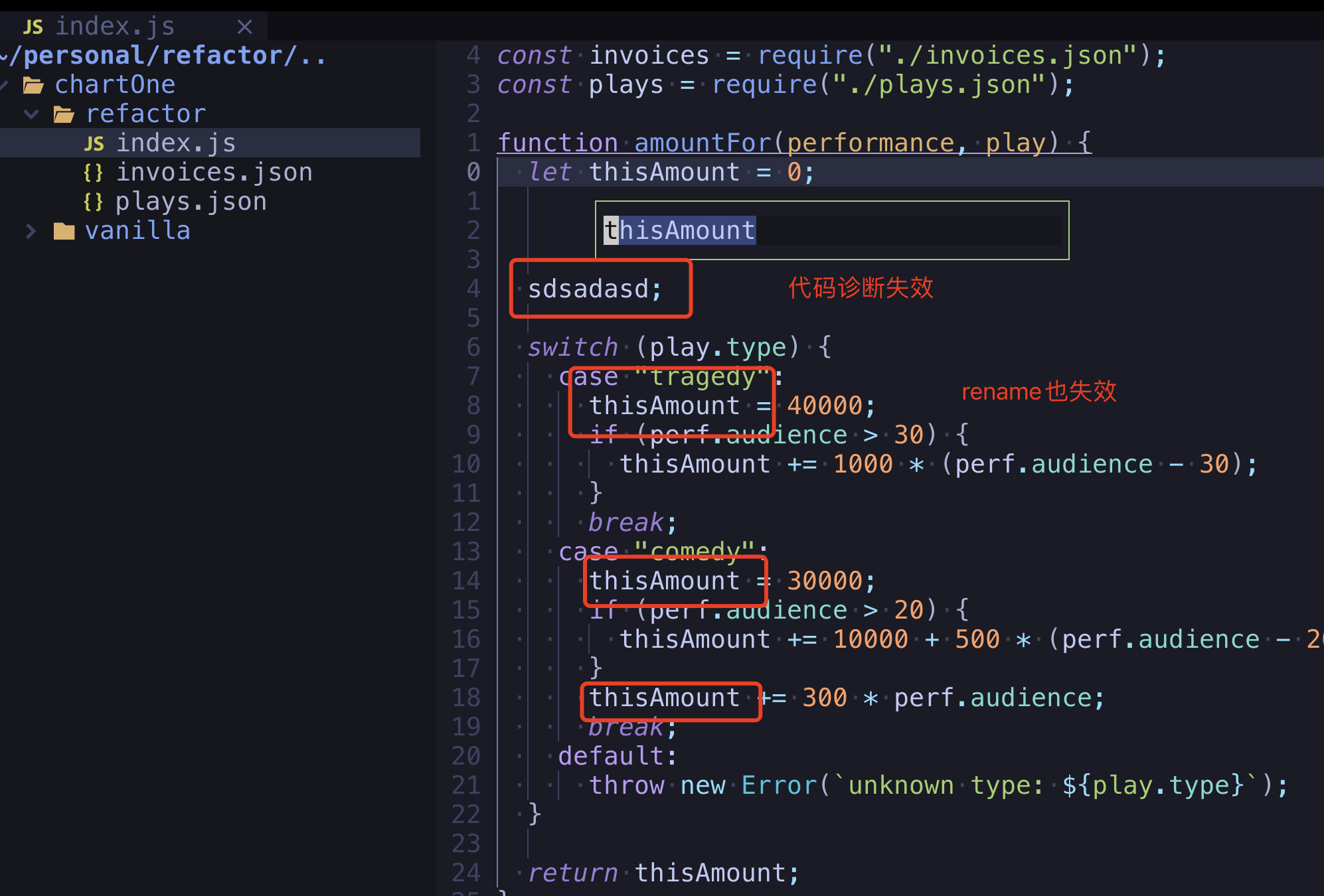Collapse the refactor folder
The image size is (1324, 896).
coord(31,113)
